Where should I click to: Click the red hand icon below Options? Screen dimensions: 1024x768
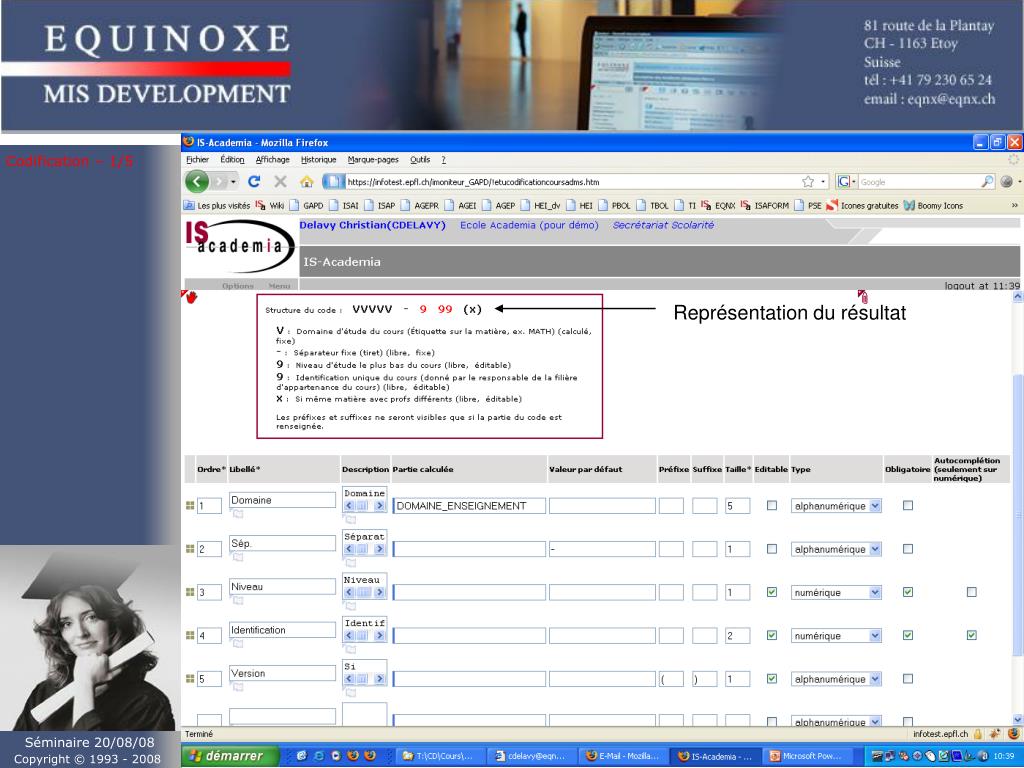point(190,297)
